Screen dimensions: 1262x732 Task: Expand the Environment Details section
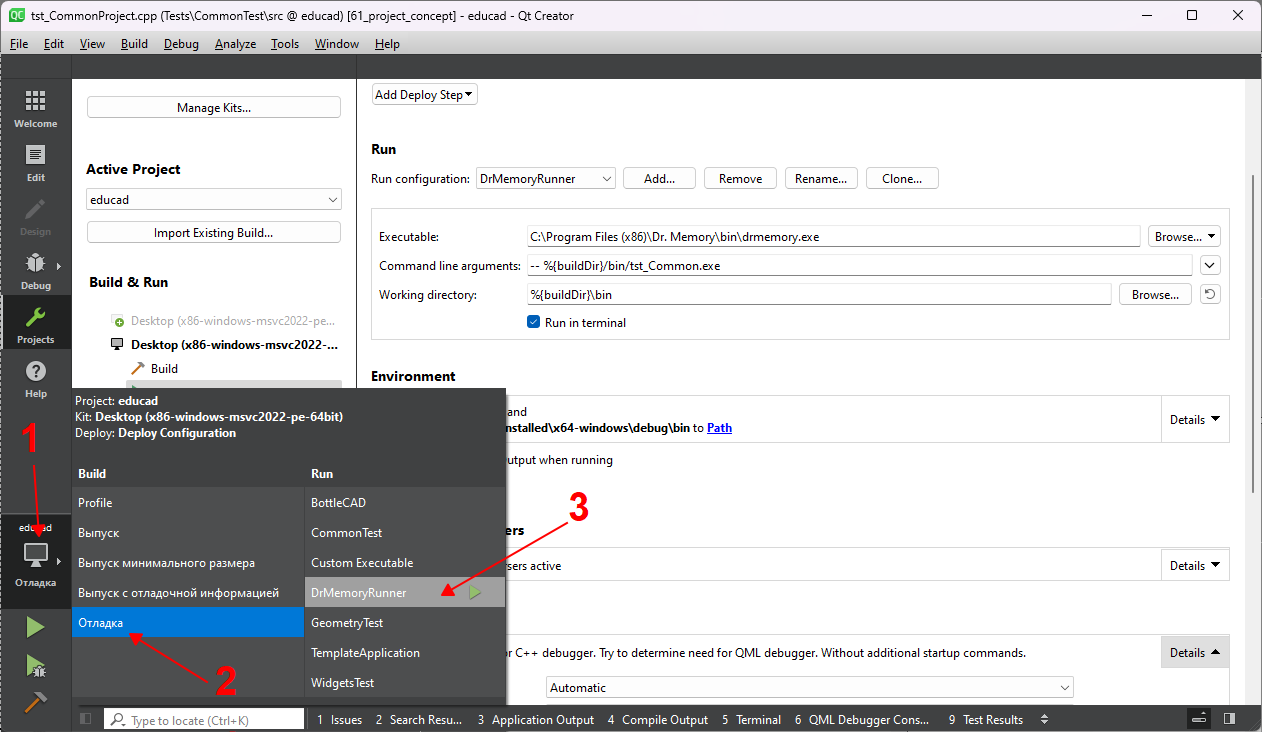(x=1195, y=420)
